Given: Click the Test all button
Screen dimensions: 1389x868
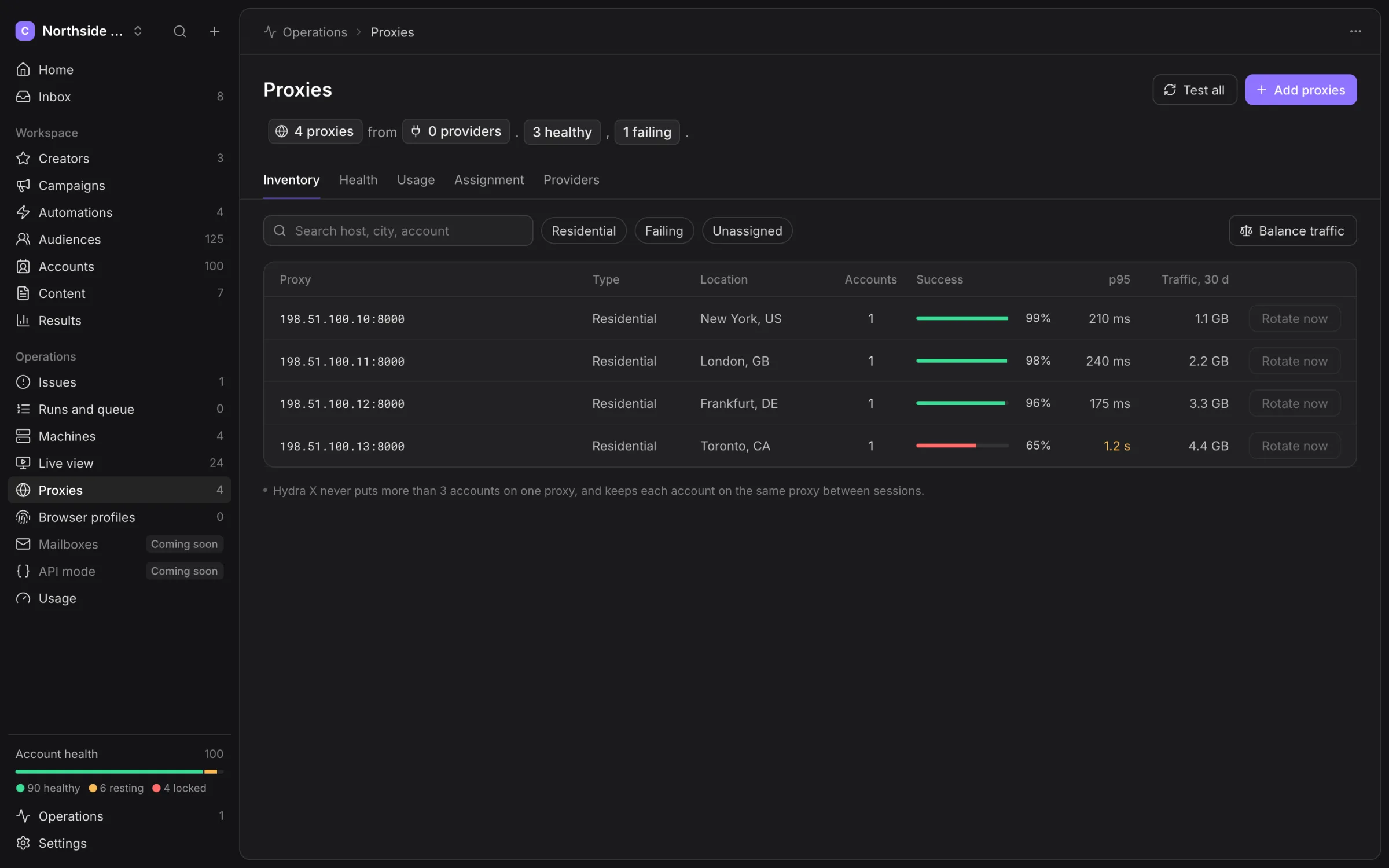Looking at the screenshot, I should click(1195, 90).
